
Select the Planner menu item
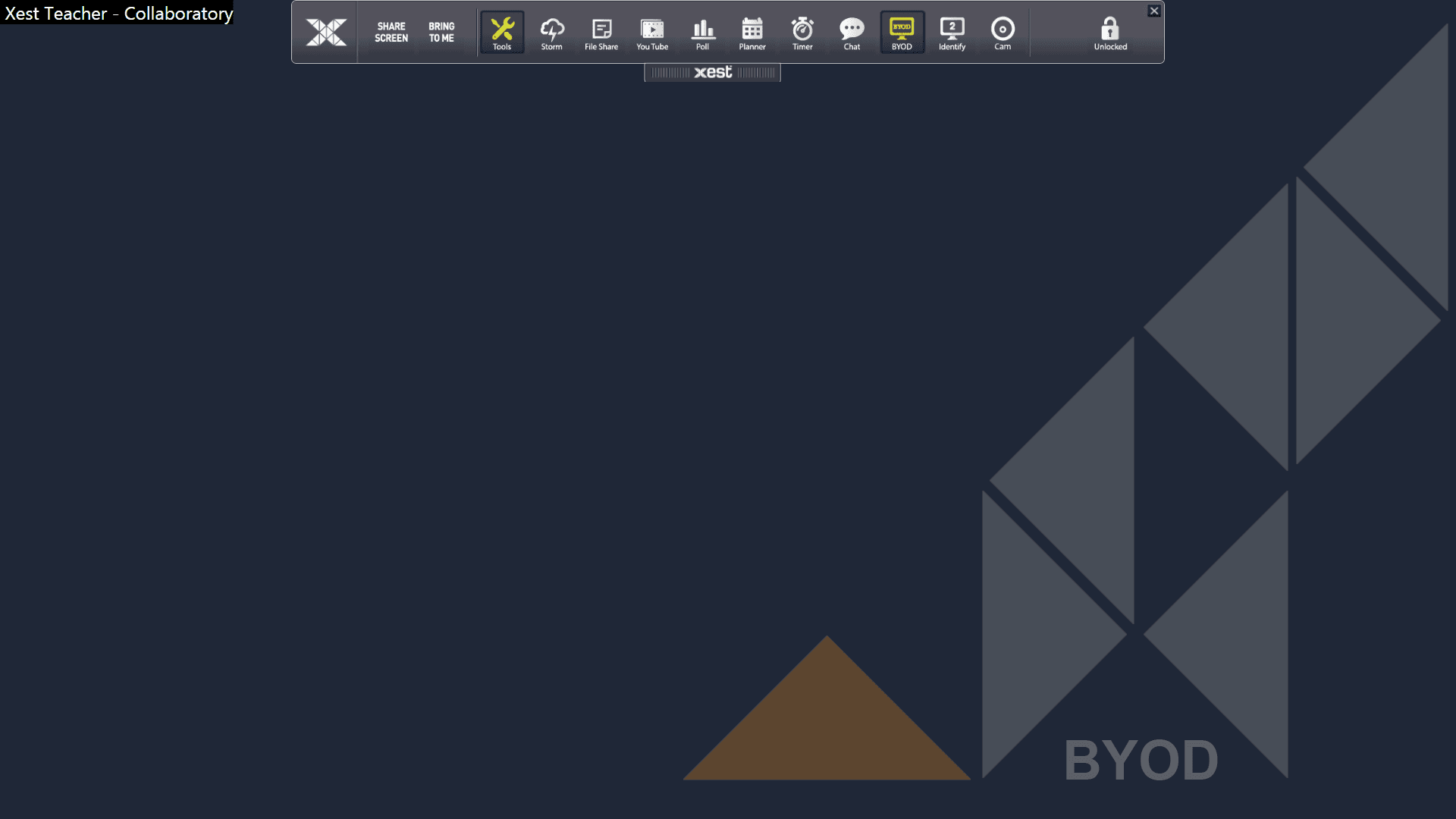(x=752, y=33)
